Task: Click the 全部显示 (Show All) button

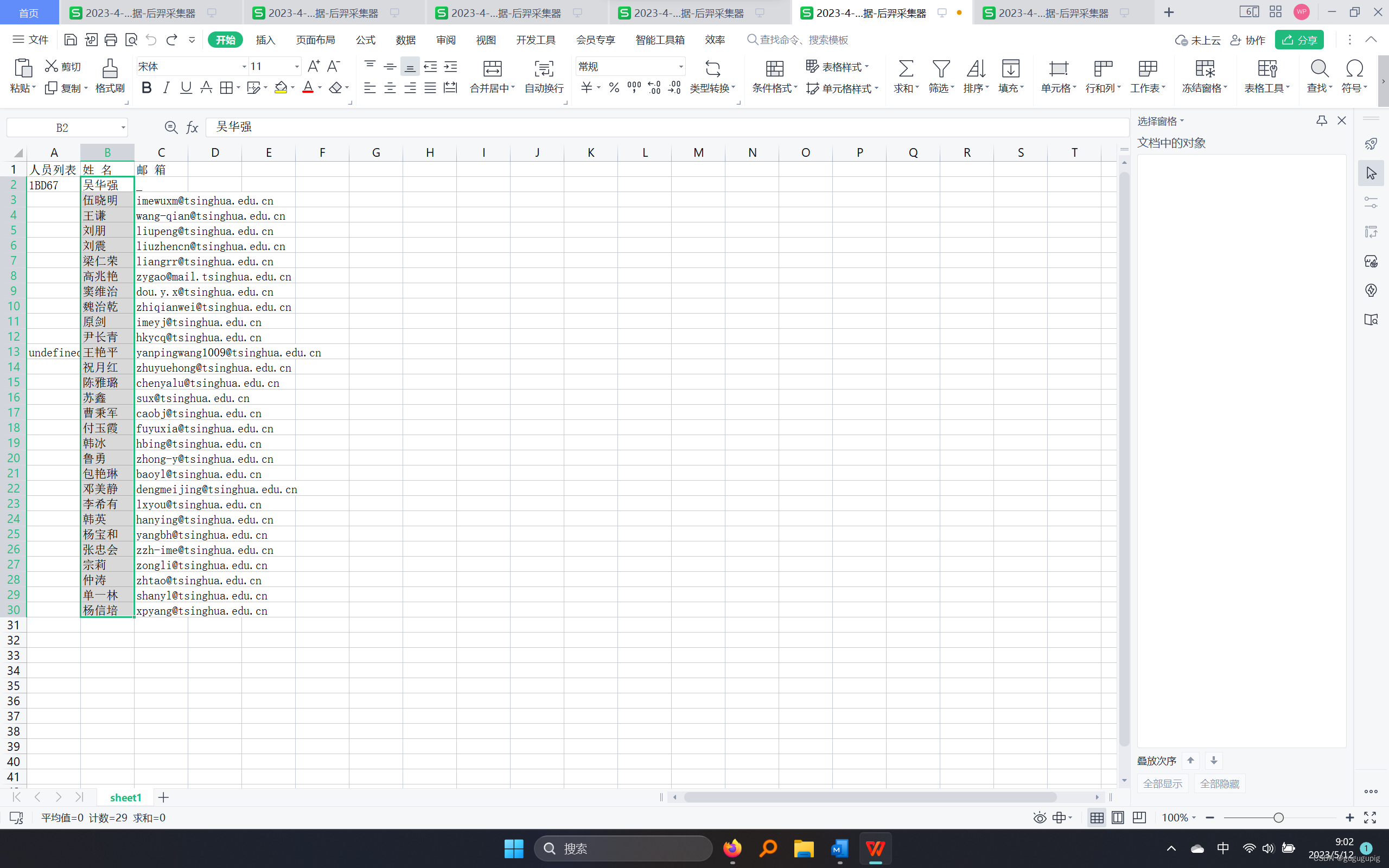Action: tap(1162, 783)
